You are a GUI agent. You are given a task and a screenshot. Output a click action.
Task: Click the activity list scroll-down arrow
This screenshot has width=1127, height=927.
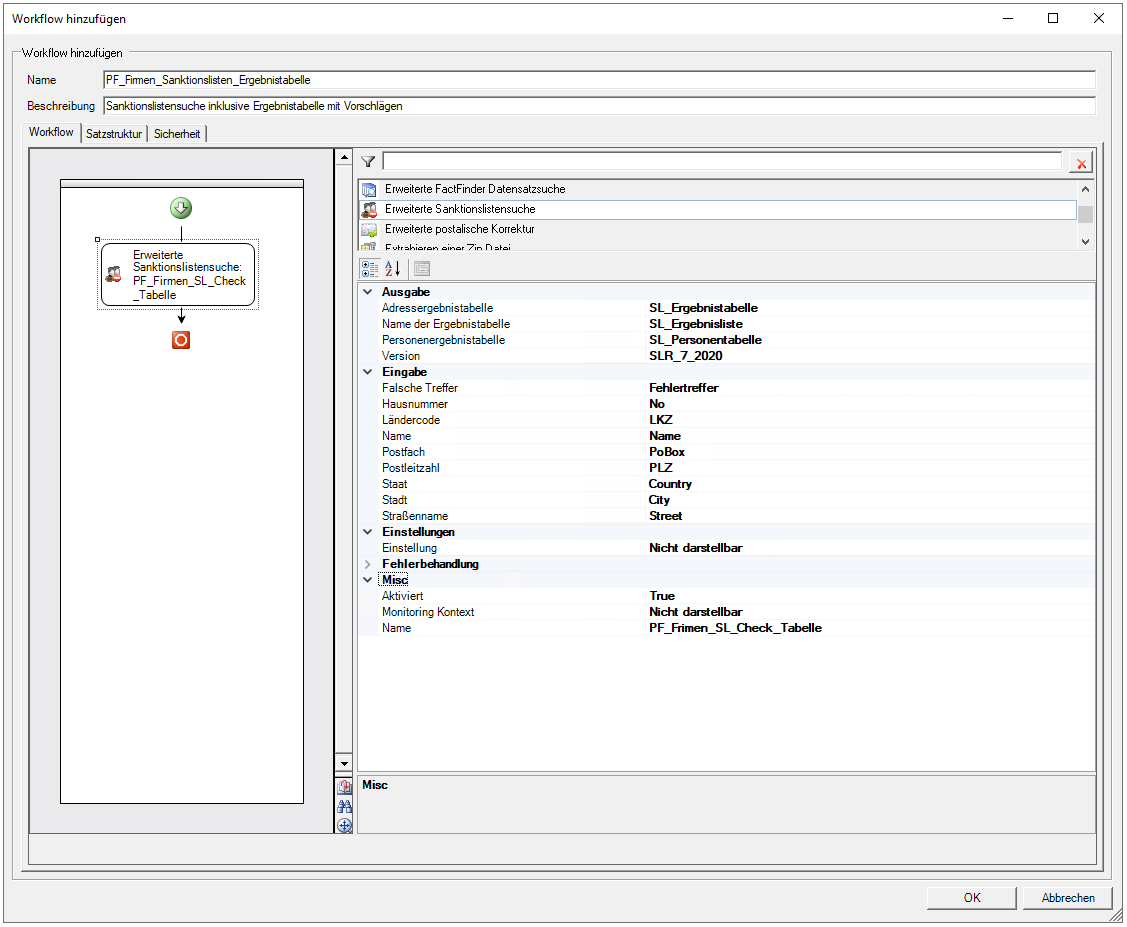click(x=1085, y=242)
